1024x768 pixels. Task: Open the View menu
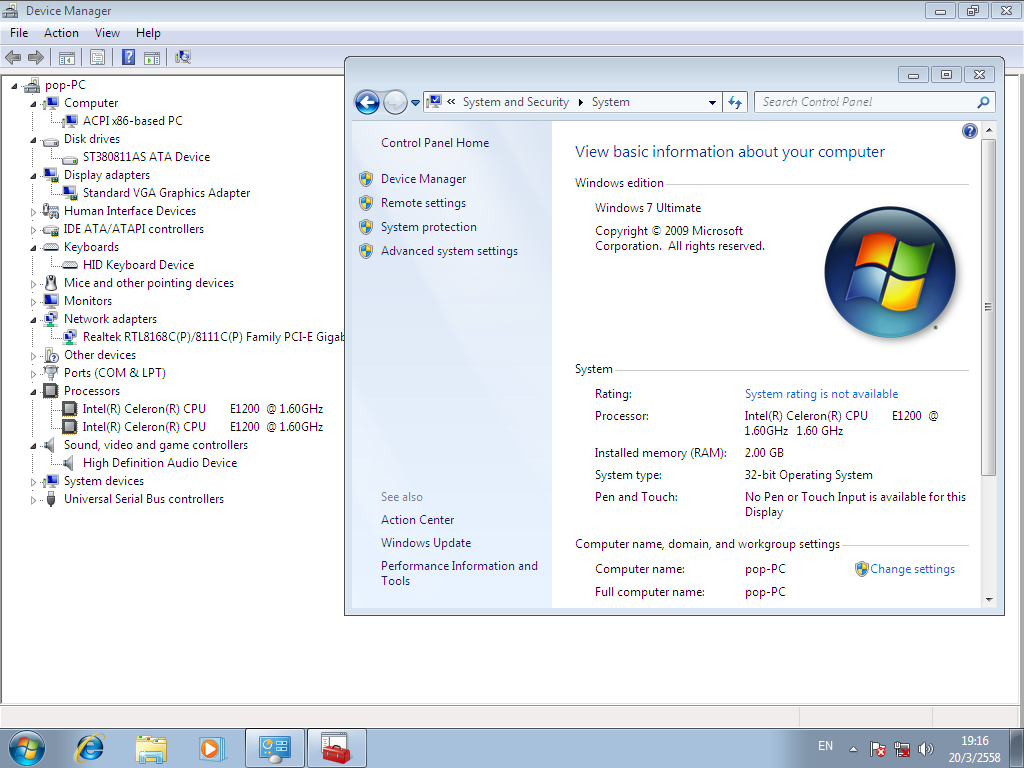pyautogui.click(x=107, y=33)
